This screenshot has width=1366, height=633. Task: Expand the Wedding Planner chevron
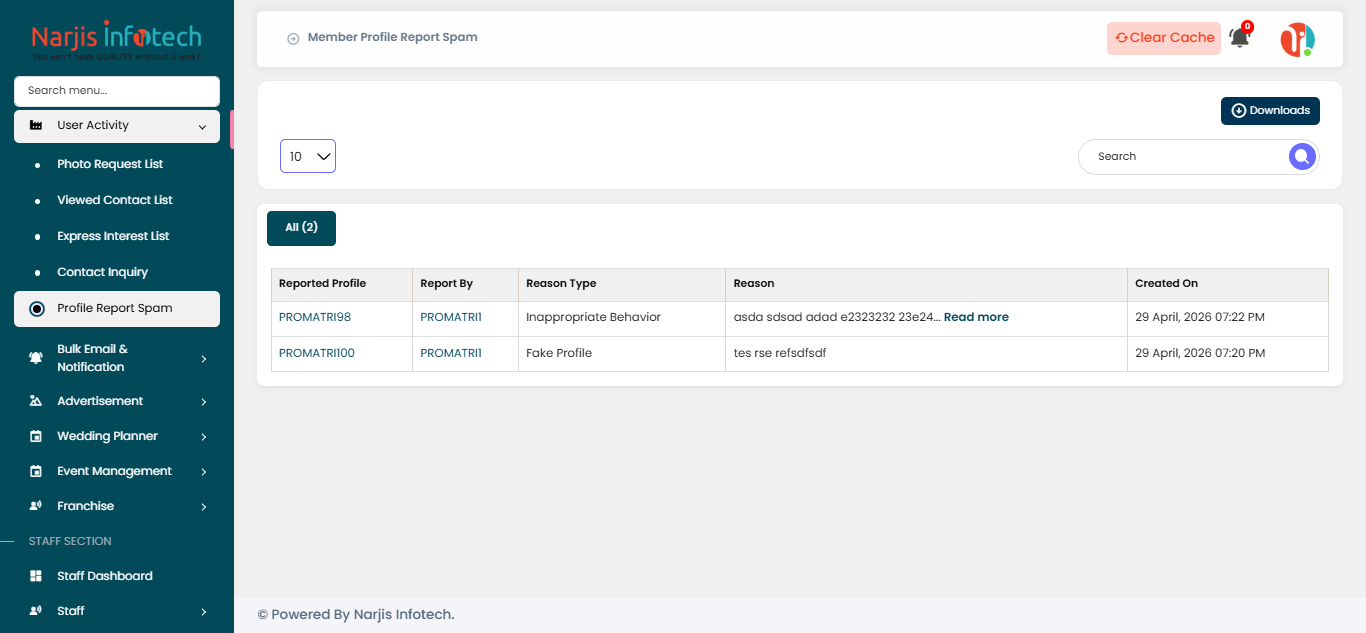pos(203,436)
